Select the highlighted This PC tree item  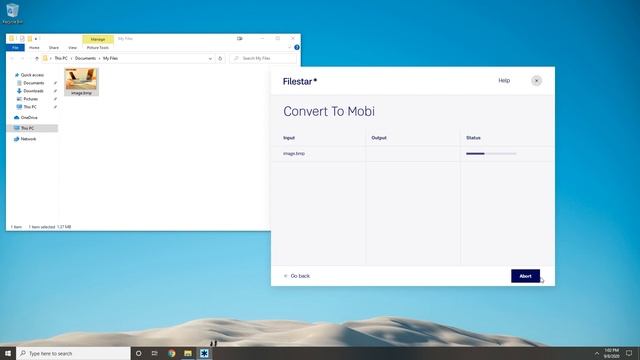(32, 128)
